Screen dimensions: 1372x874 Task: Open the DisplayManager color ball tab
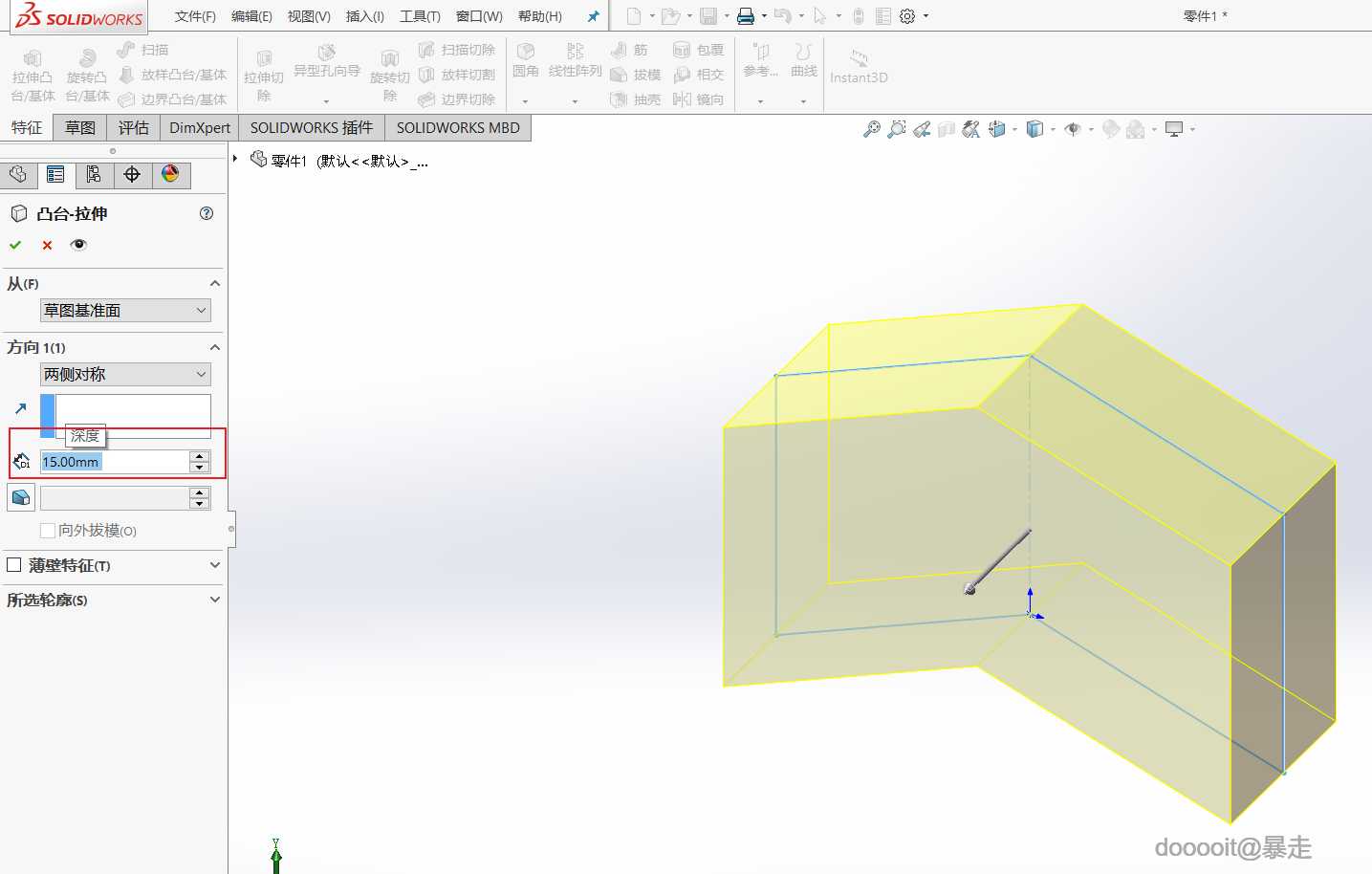point(170,174)
